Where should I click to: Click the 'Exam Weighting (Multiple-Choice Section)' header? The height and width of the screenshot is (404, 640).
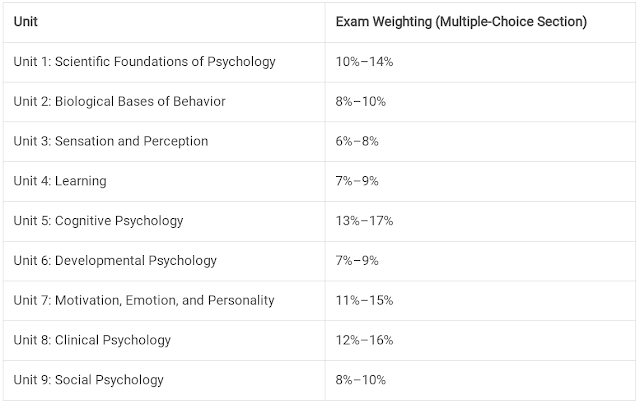coord(461,21)
